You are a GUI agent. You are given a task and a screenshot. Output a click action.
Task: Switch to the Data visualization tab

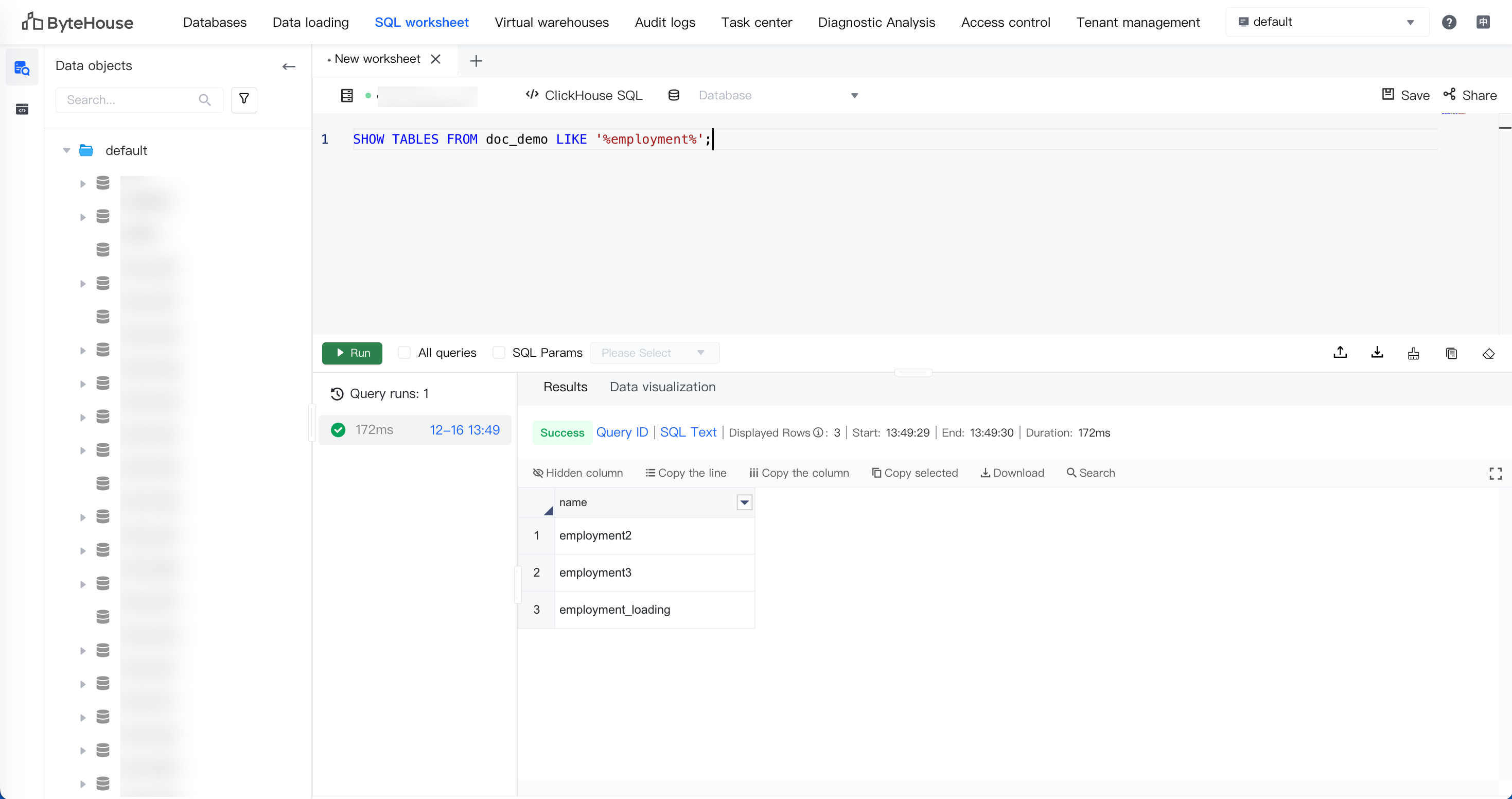coord(662,387)
